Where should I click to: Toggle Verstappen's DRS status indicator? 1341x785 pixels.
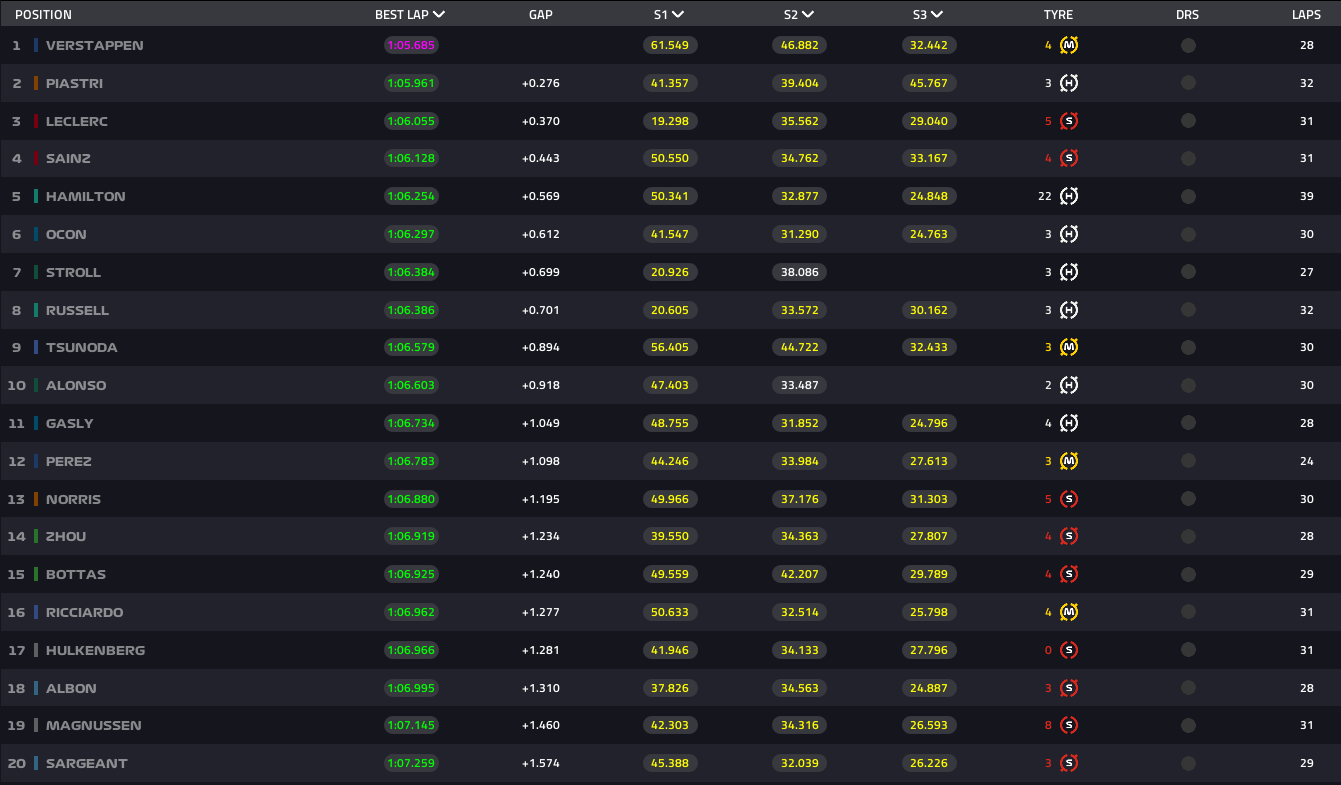pyautogui.click(x=1188, y=45)
